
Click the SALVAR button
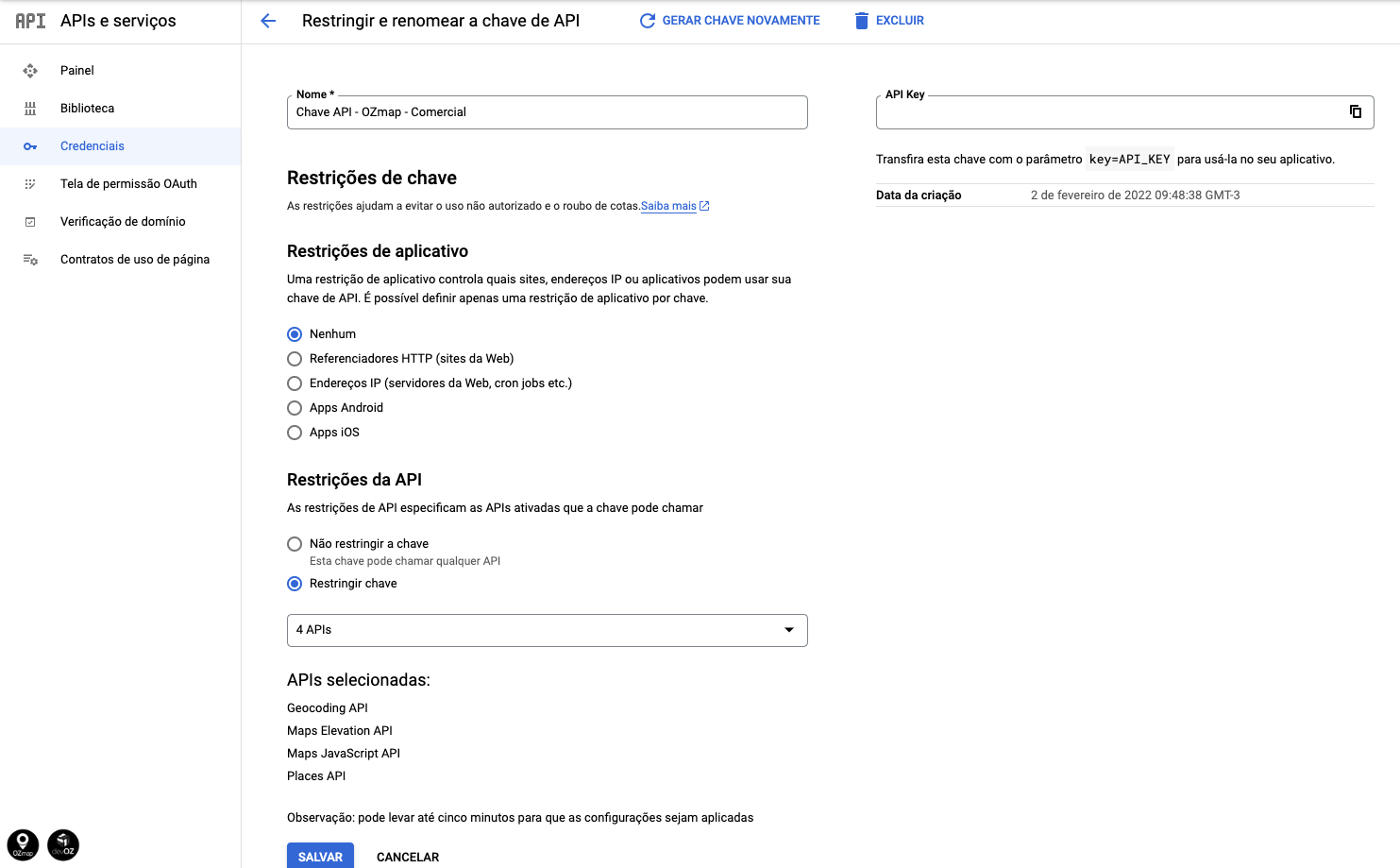click(x=320, y=856)
